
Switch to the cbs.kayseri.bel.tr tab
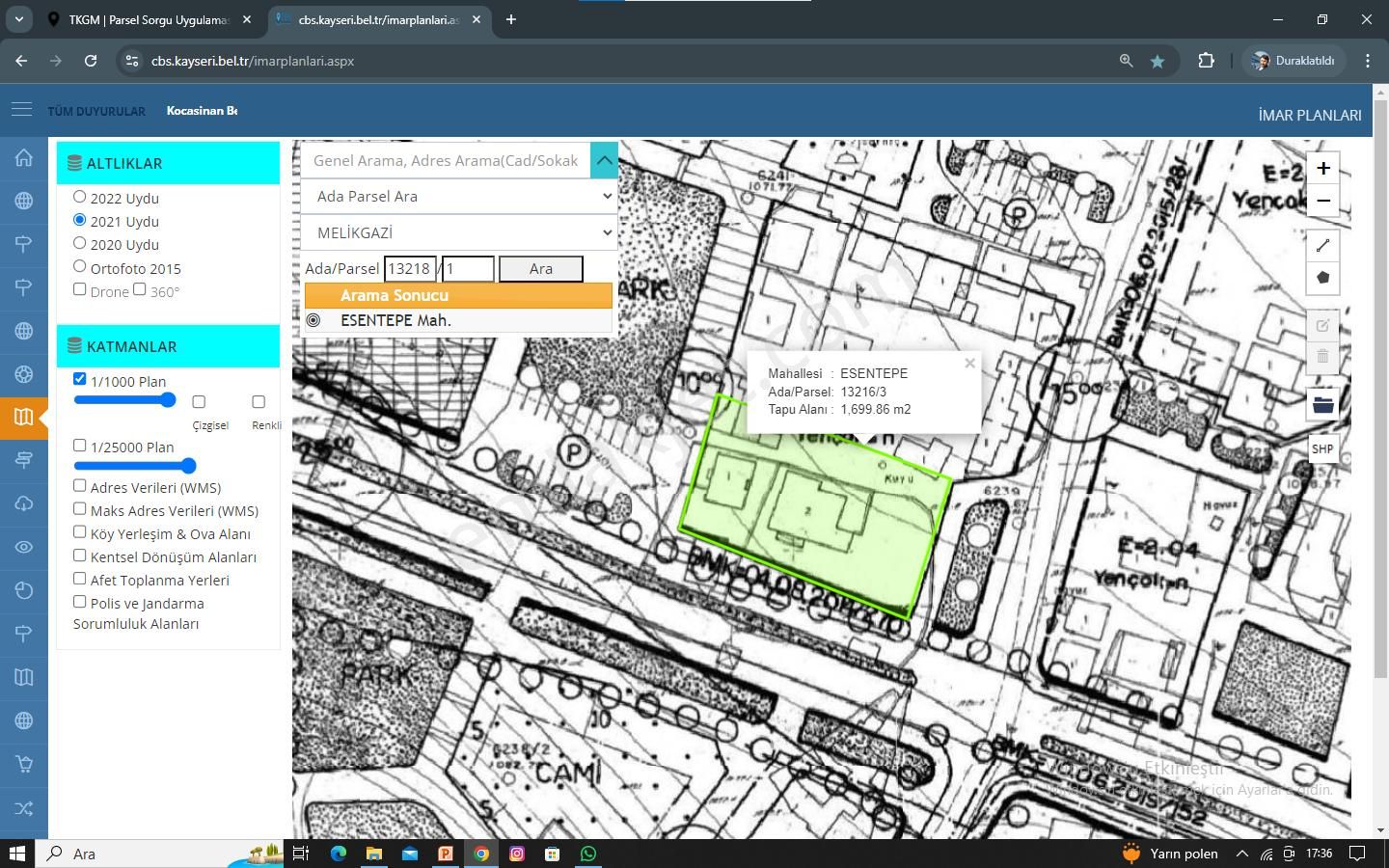(378, 19)
